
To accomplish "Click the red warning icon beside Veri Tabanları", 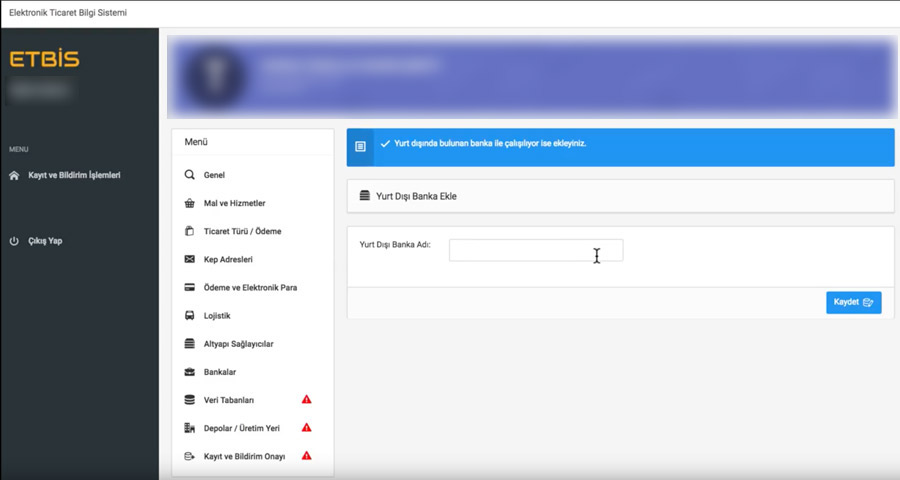I will click(x=307, y=399).
